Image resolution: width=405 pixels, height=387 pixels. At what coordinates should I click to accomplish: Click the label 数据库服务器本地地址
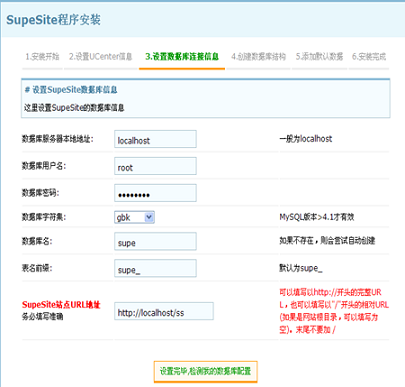[x=58, y=139]
